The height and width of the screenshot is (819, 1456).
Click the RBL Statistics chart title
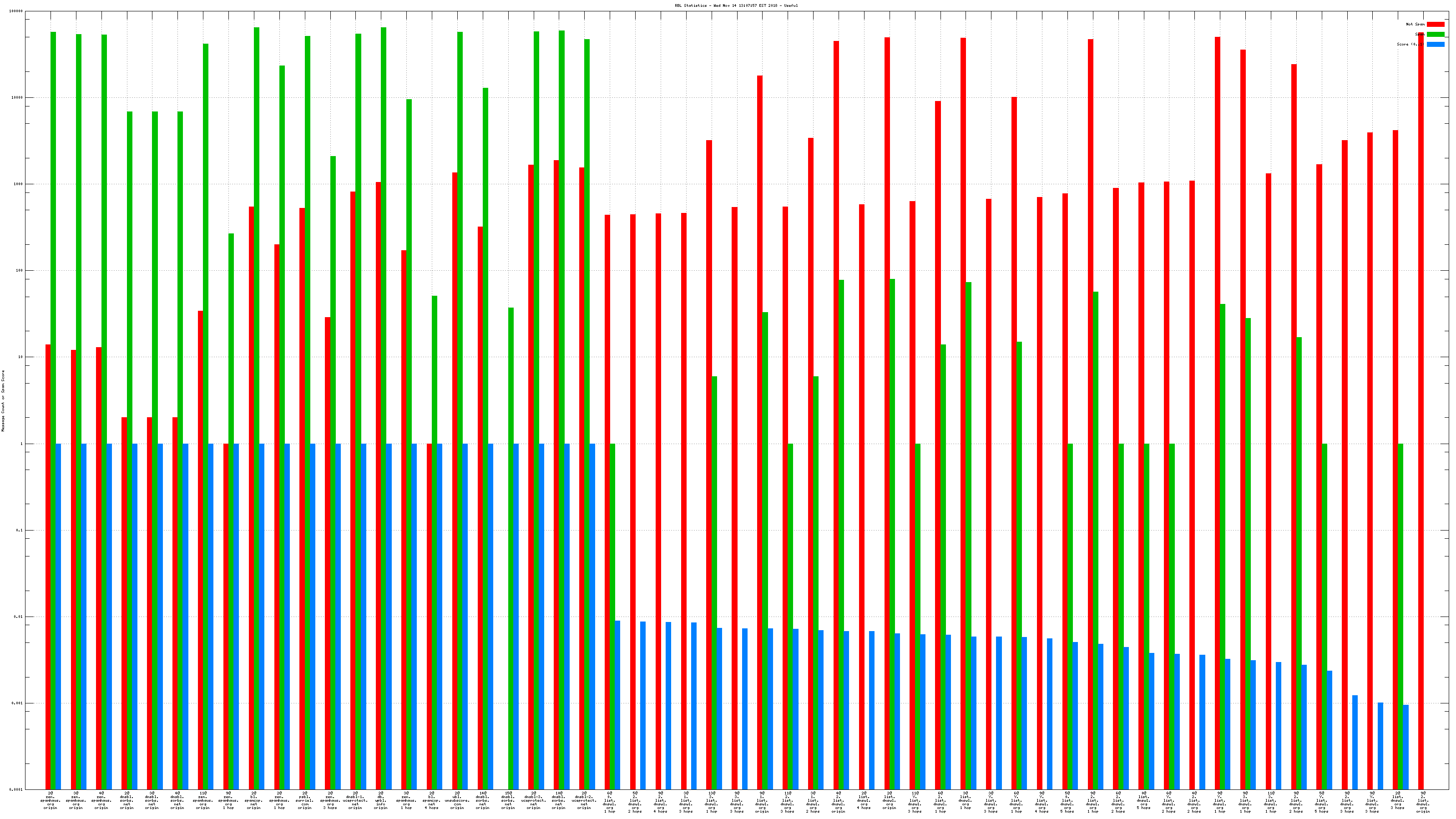pos(736,5)
